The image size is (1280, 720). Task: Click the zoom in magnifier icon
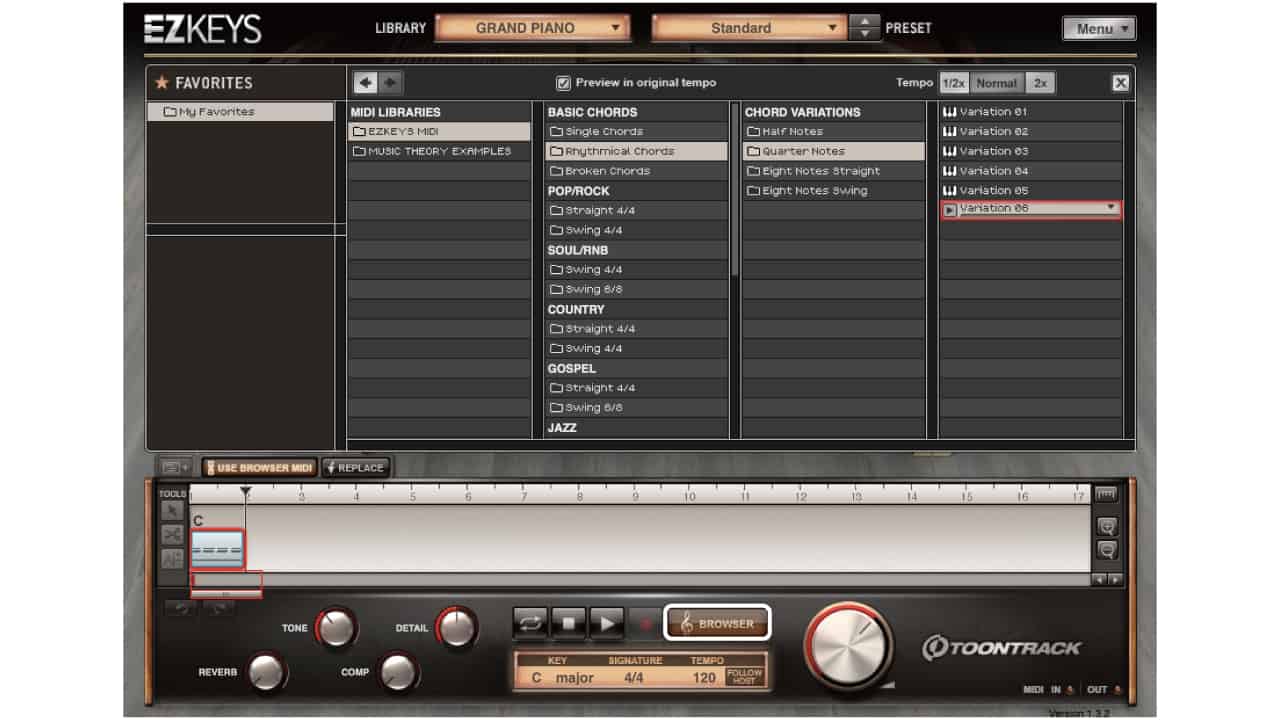point(1106,526)
